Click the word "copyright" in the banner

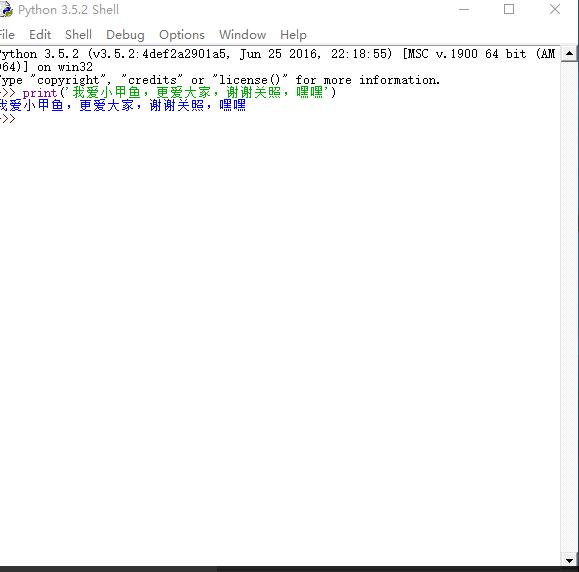(x=68, y=80)
